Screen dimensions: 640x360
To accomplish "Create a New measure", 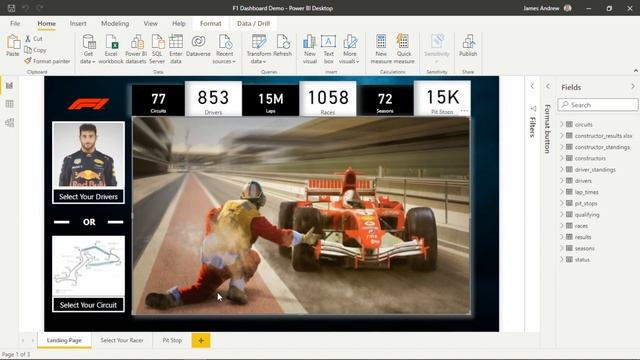I will (x=381, y=49).
